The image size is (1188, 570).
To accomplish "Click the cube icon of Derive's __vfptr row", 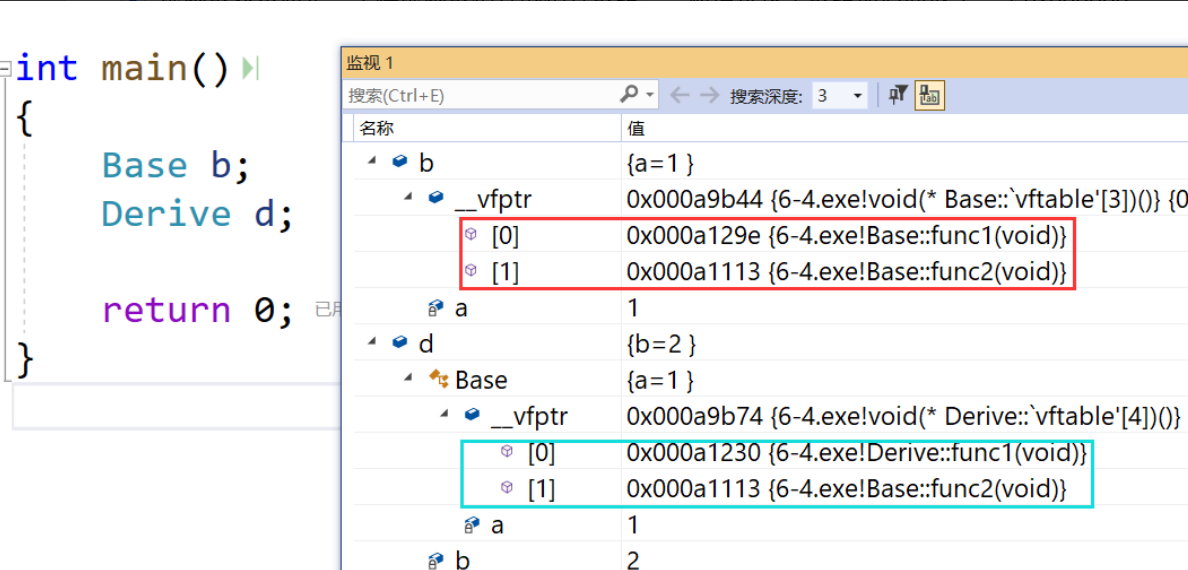I will coord(472,415).
